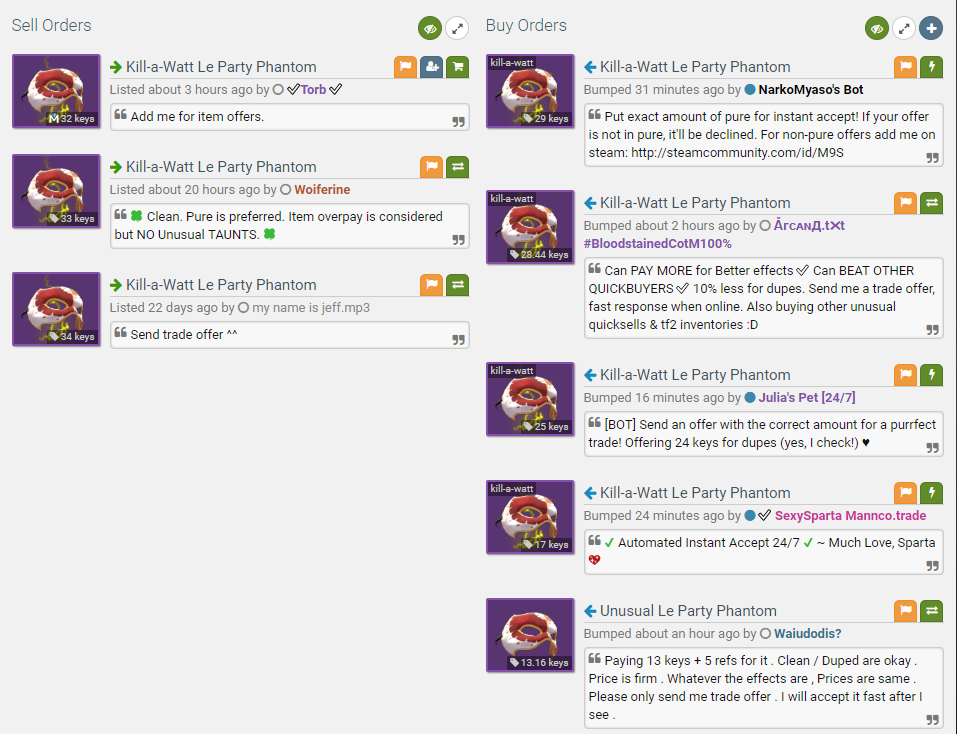Viewport: 957px width, 734px height.
Task: Click the 13.16 keys item thumbnail
Action: tap(530, 635)
